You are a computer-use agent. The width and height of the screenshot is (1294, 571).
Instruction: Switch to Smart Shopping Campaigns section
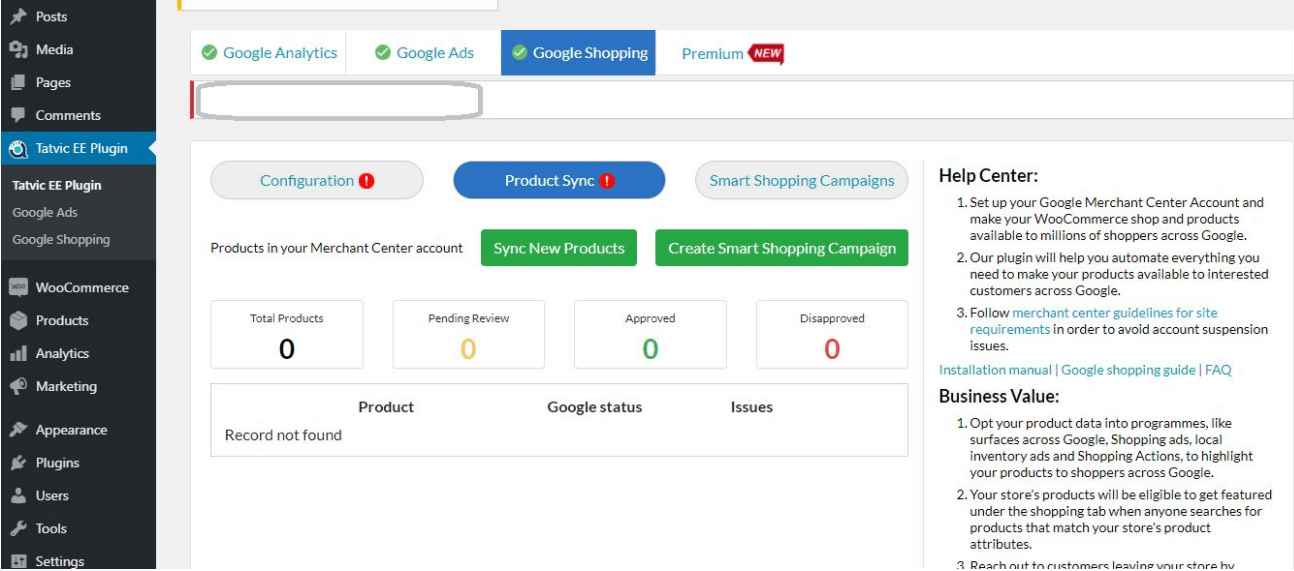pos(802,181)
